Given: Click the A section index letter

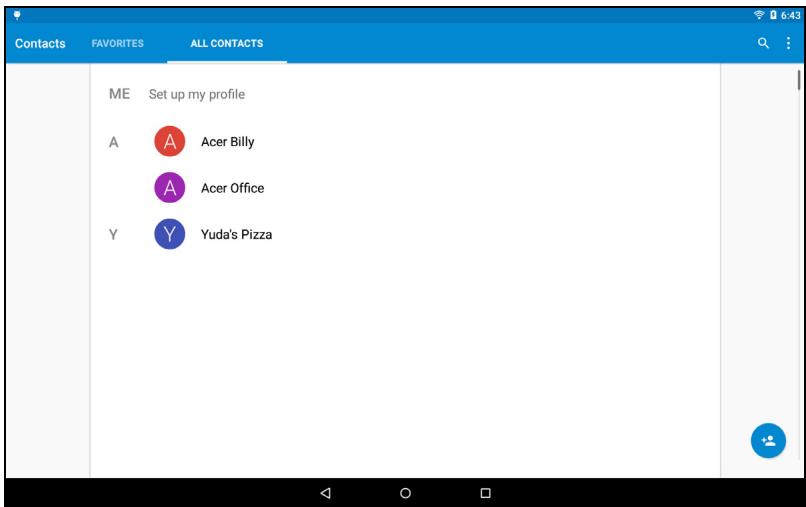Looking at the screenshot, I should point(114,142).
